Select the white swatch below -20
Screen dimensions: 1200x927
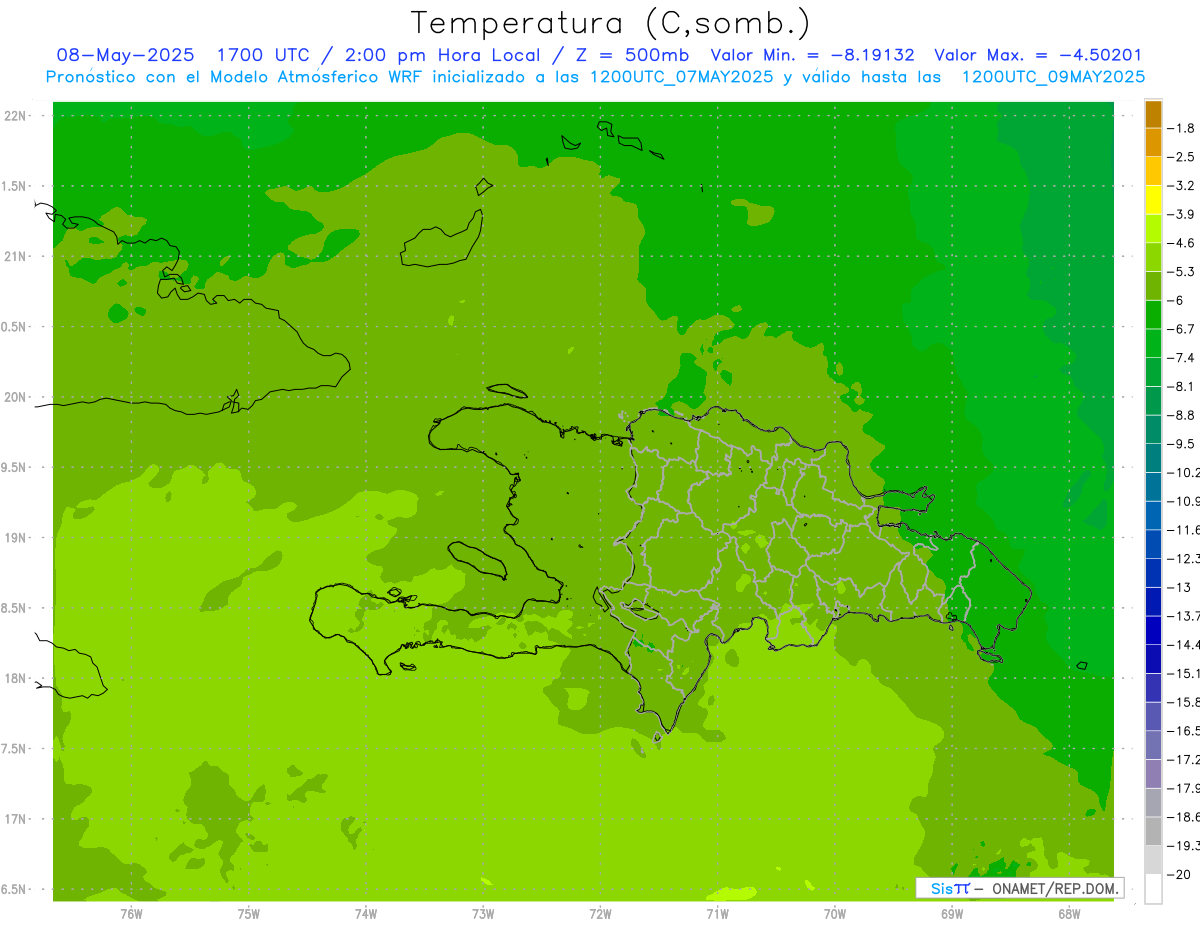pyautogui.click(x=1153, y=889)
